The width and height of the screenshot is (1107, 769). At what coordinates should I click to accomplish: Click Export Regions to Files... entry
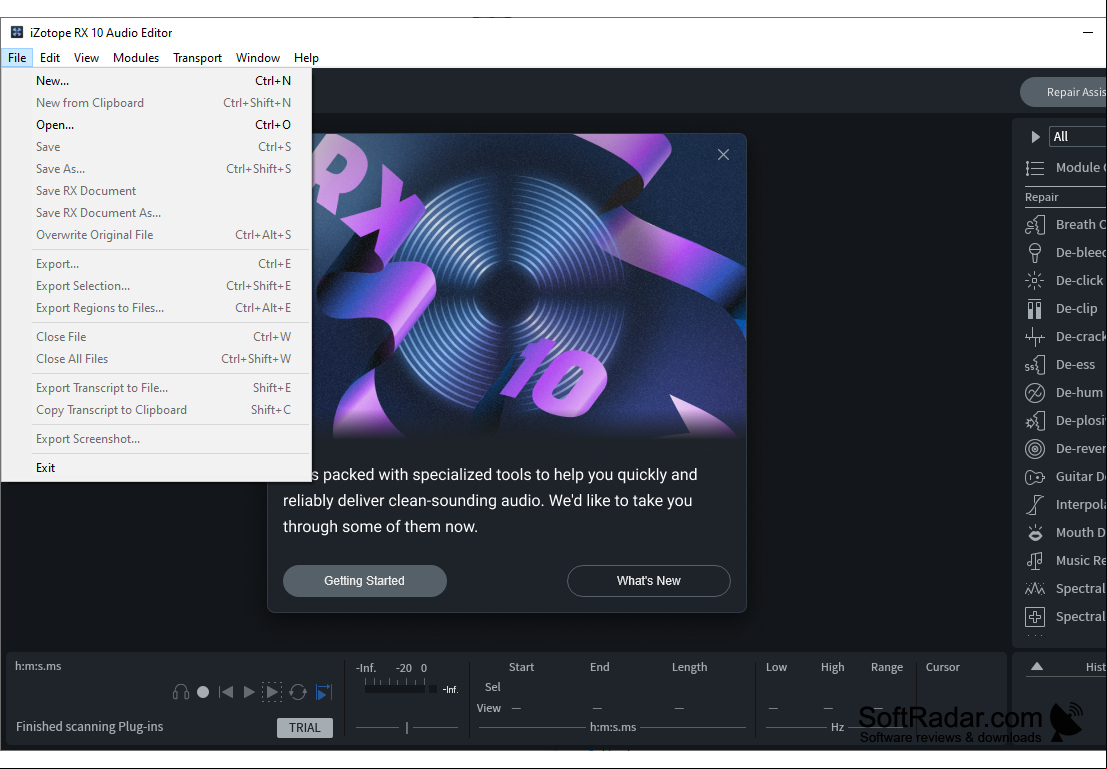tap(156, 308)
